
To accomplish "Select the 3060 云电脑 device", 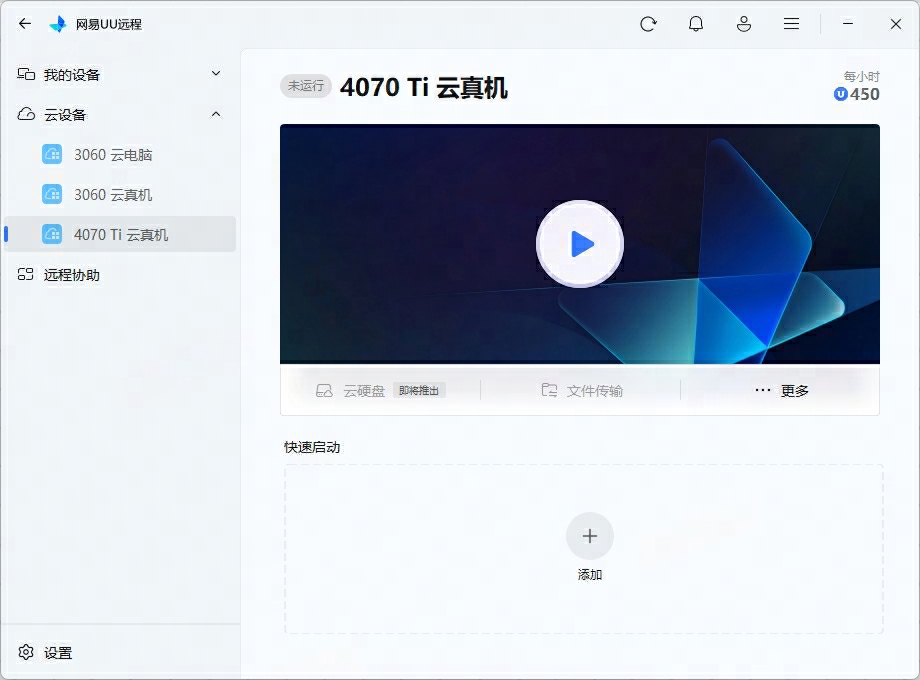I will pos(119,155).
